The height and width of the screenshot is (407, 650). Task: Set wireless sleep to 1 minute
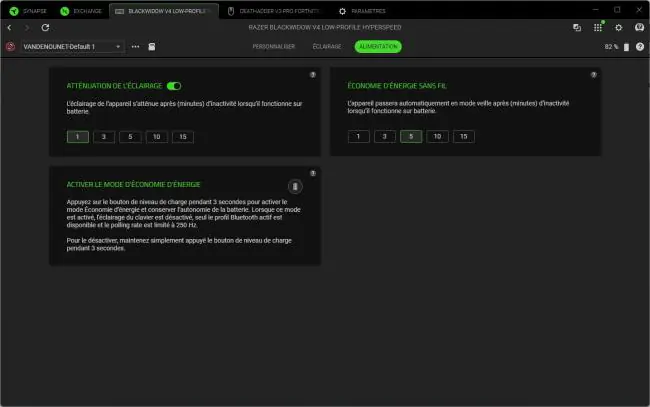point(359,136)
